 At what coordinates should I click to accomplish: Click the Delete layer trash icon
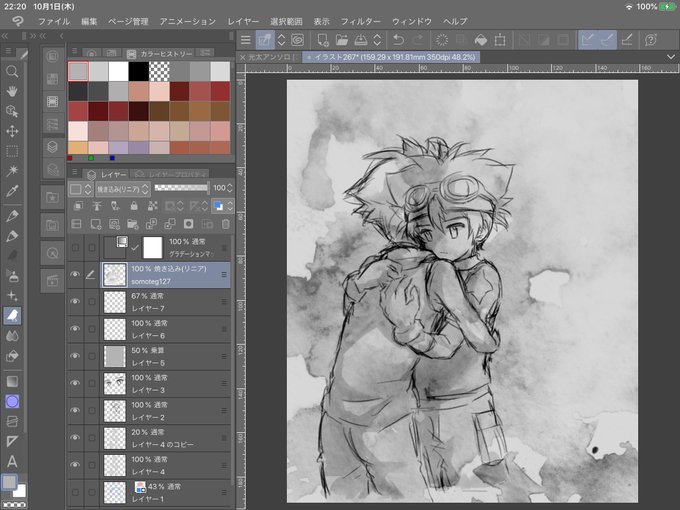point(226,224)
